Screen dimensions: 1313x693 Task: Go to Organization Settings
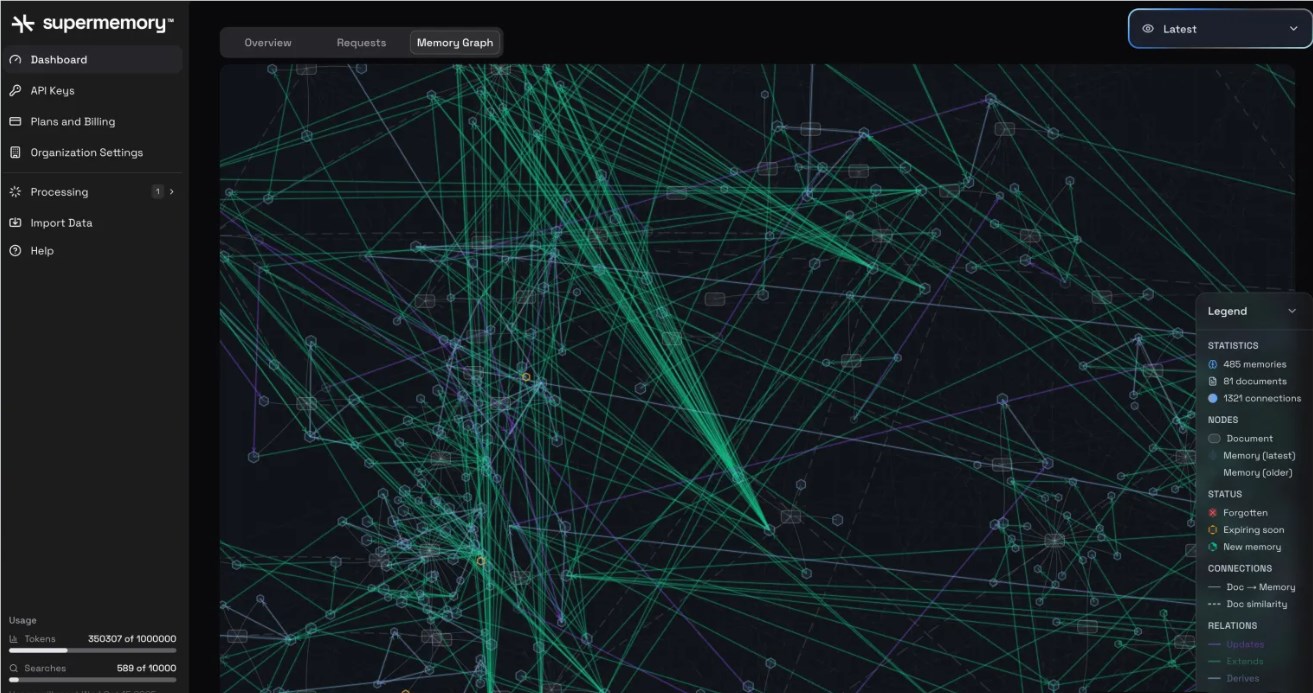click(86, 153)
